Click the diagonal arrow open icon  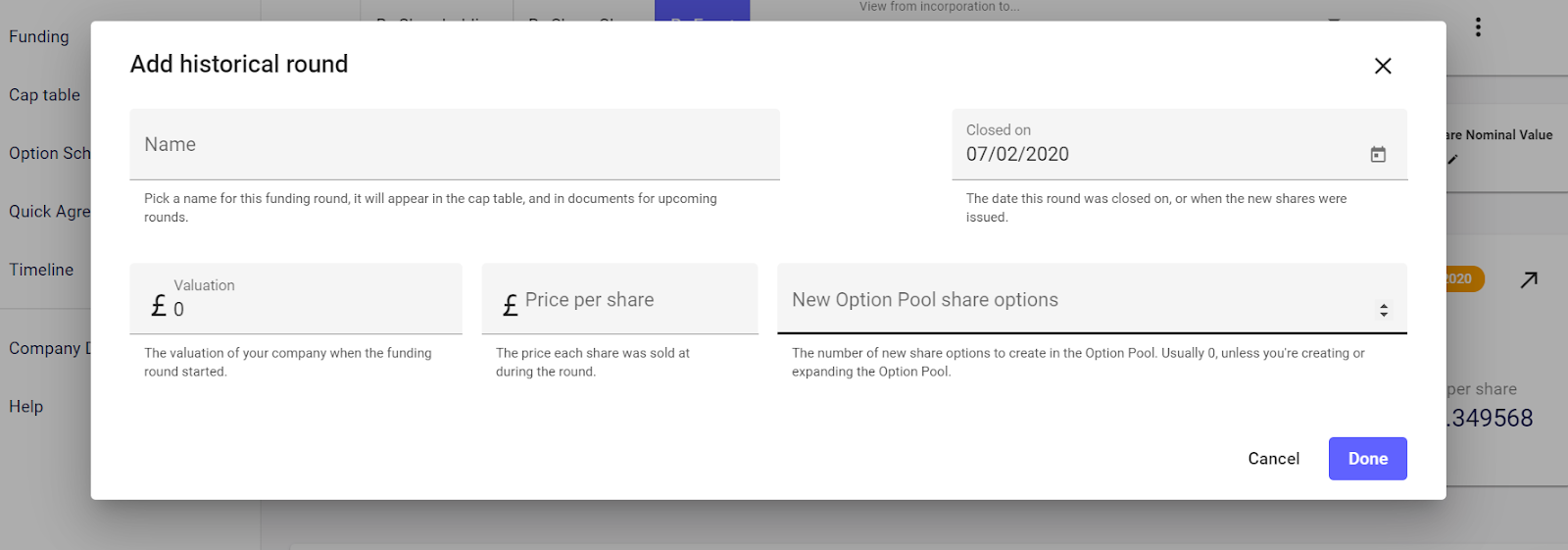1529,280
